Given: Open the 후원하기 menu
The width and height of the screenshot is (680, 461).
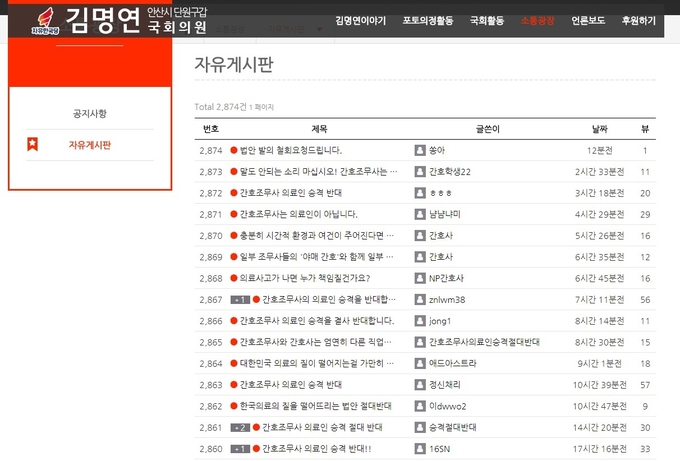Looking at the screenshot, I should pos(638,20).
